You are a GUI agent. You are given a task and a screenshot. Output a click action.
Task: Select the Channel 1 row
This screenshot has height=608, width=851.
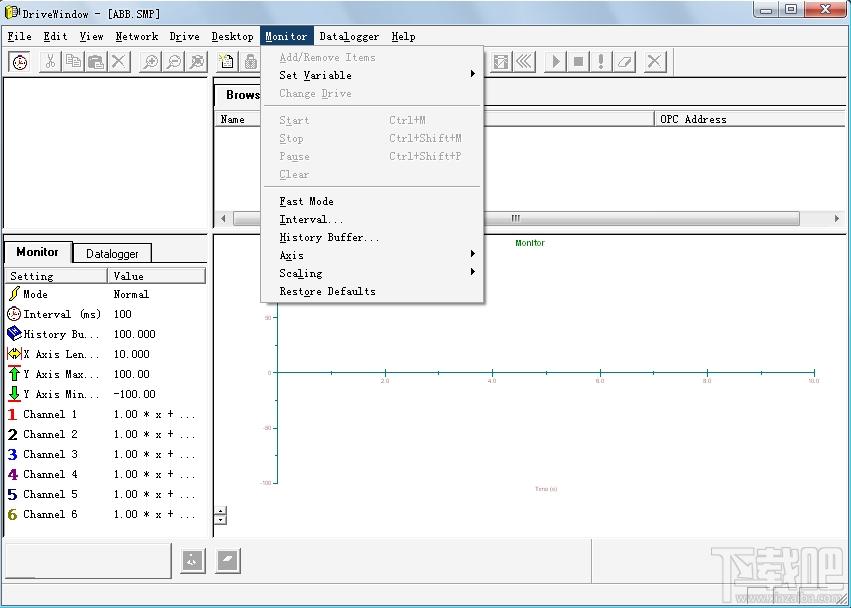106,415
